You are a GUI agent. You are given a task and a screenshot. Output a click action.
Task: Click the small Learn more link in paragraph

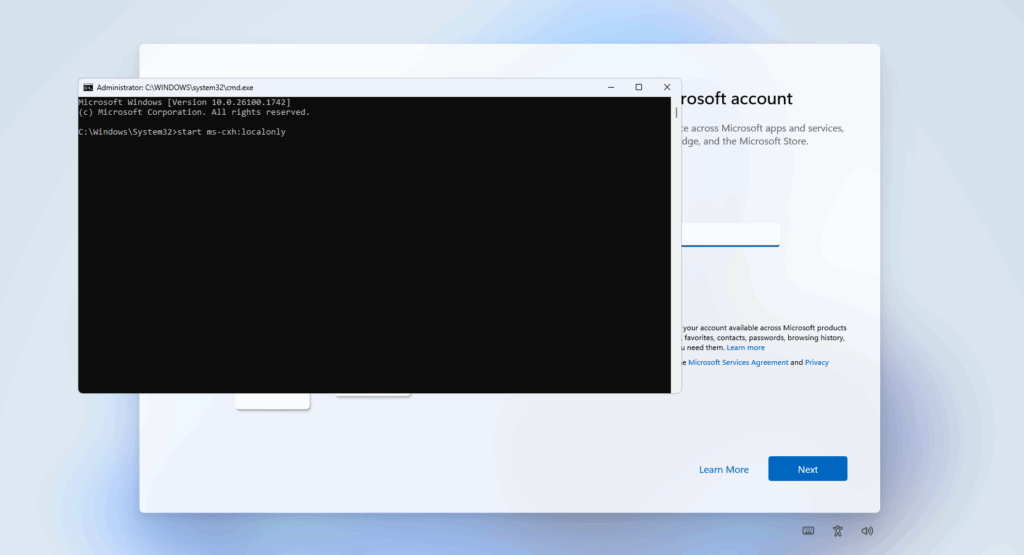tap(745, 347)
